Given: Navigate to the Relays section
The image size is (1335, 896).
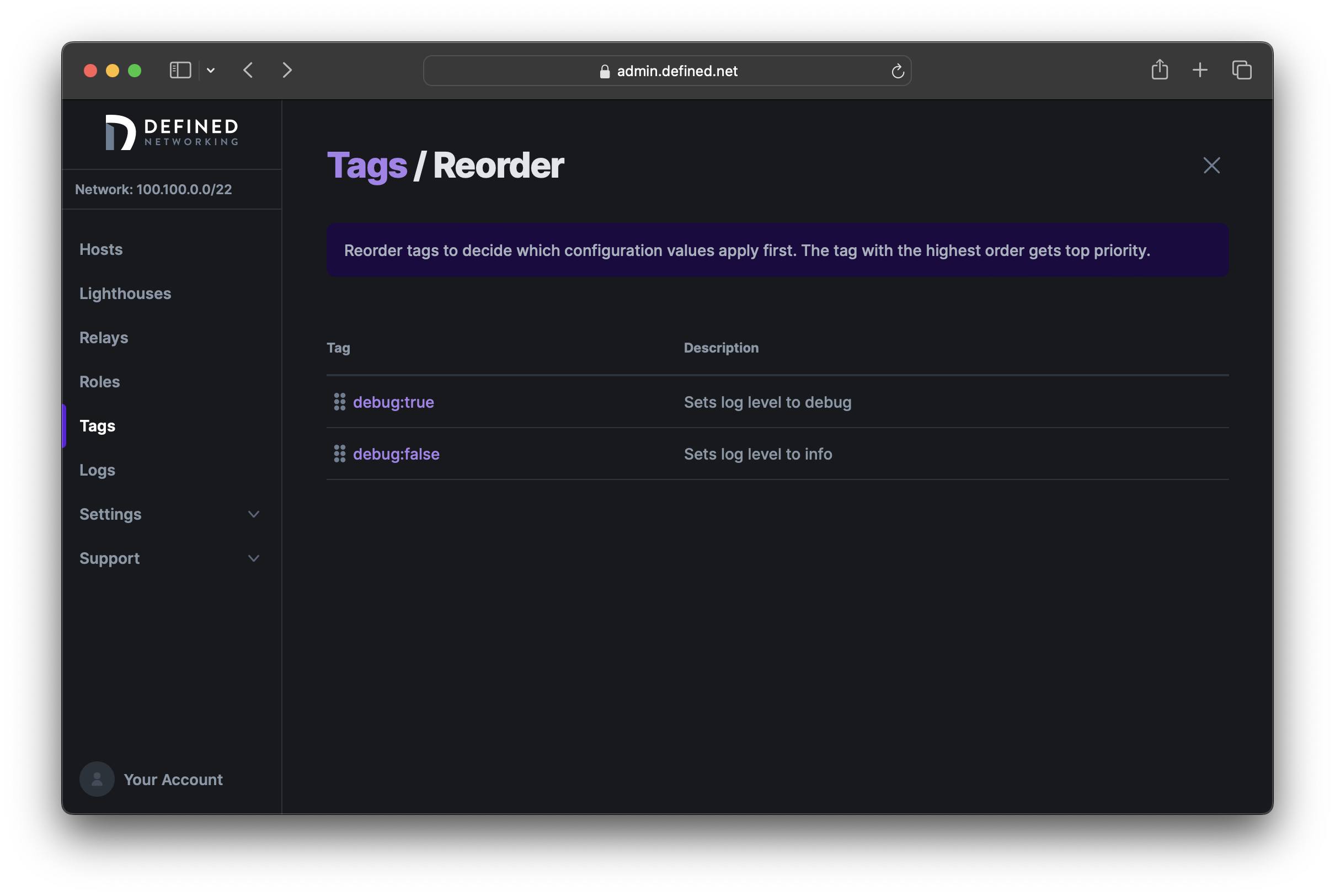Looking at the screenshot, I should 104,336.
